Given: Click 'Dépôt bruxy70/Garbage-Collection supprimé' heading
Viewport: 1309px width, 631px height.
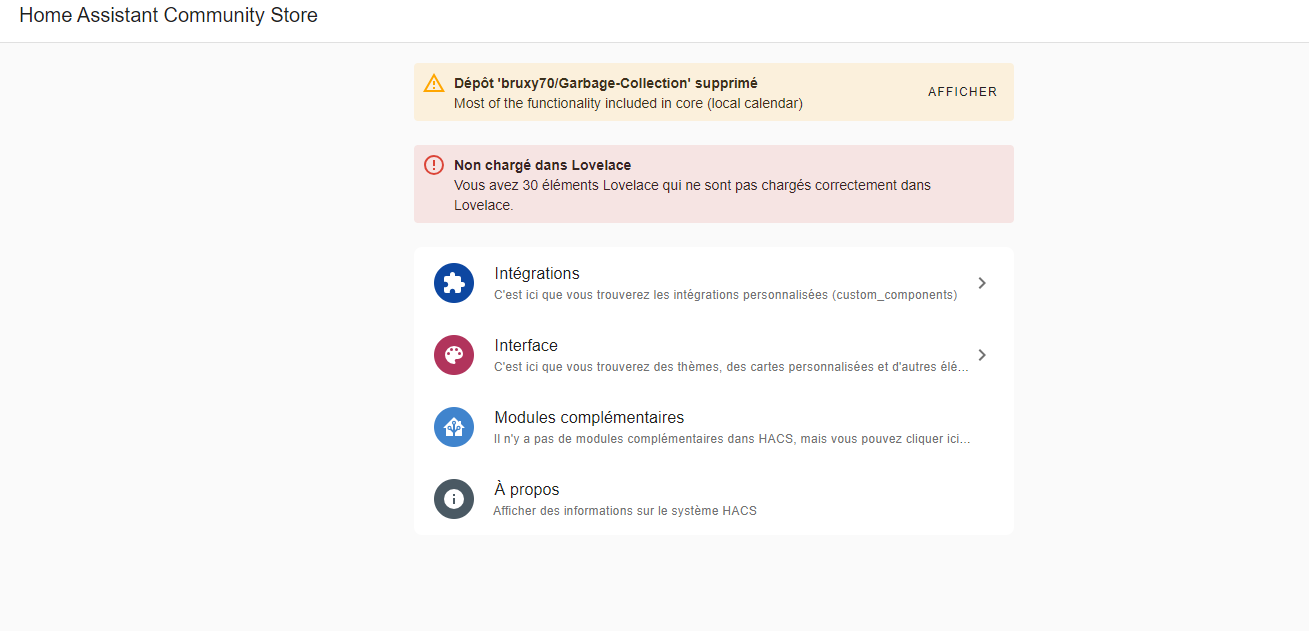Looking at the screenshot, I should point(606,84).
